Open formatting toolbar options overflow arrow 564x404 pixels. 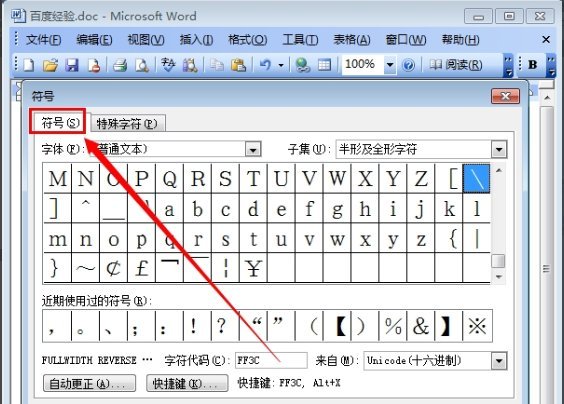551,65
